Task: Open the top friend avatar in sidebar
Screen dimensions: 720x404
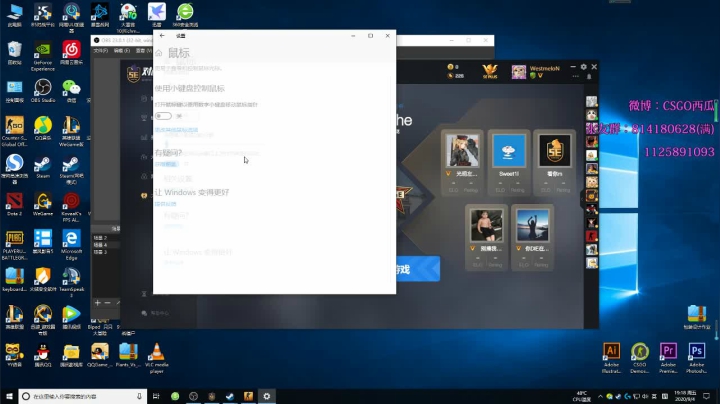Action: tap(591, 101)
